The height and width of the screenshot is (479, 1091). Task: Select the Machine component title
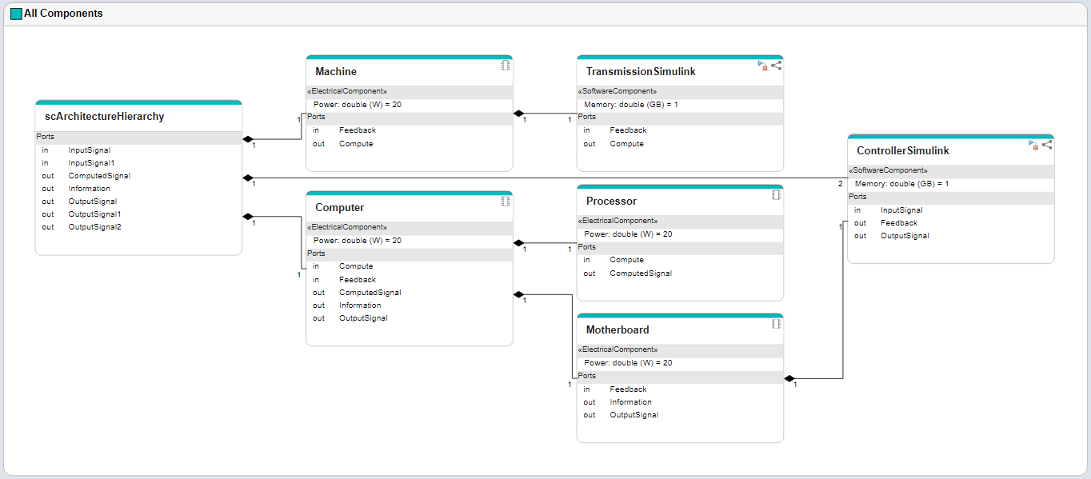(336, 72)
